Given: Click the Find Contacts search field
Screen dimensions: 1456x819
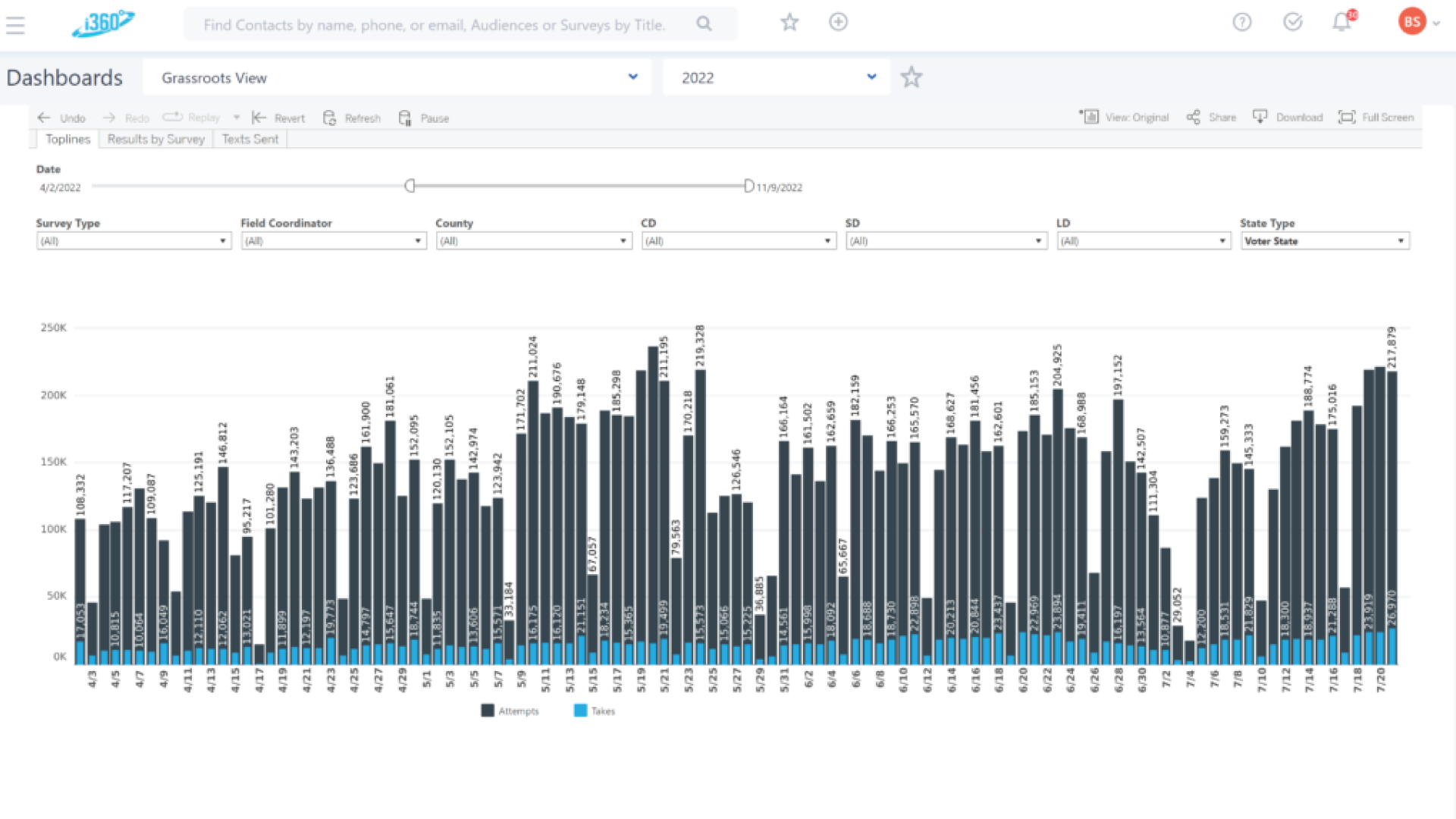Looking at the screenshot, I should click(x=434, y=25).
